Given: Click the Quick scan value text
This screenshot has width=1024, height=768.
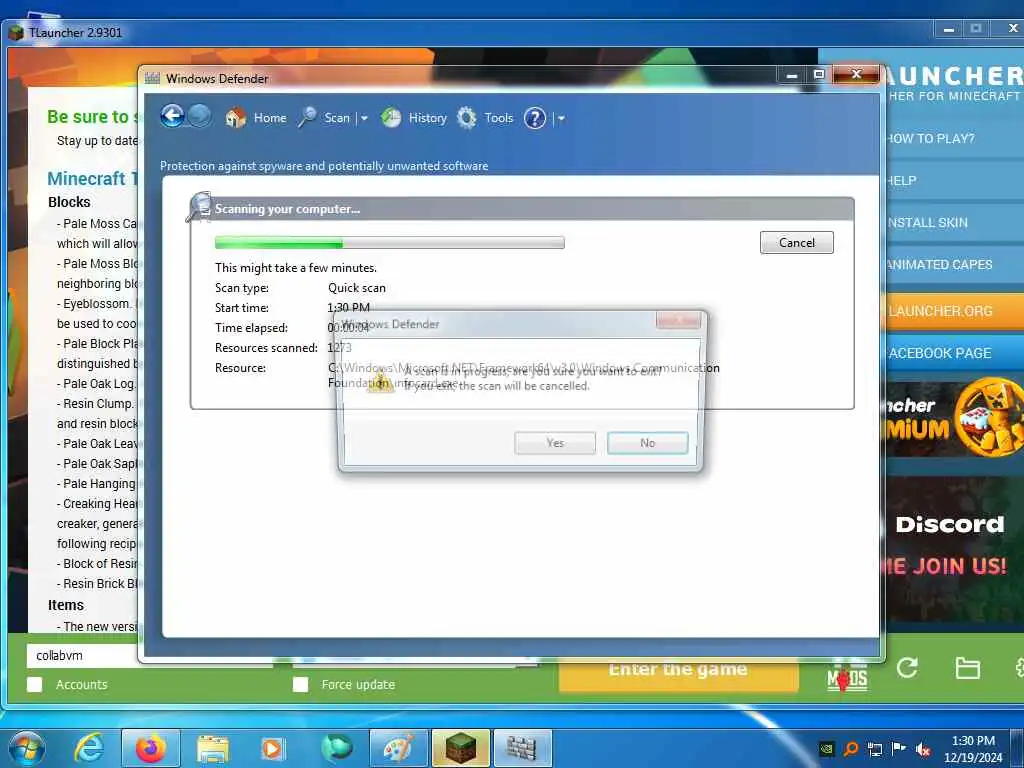Looking at the screenshot, I should click(357, 288).
